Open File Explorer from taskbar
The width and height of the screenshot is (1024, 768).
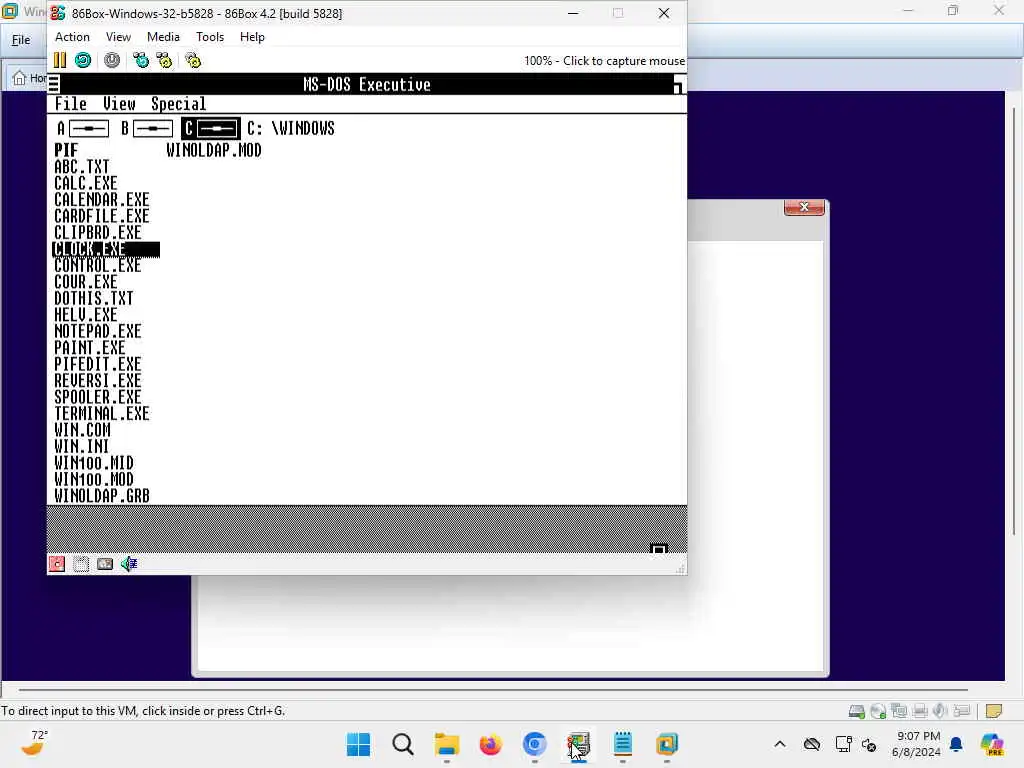click(447, 744)
